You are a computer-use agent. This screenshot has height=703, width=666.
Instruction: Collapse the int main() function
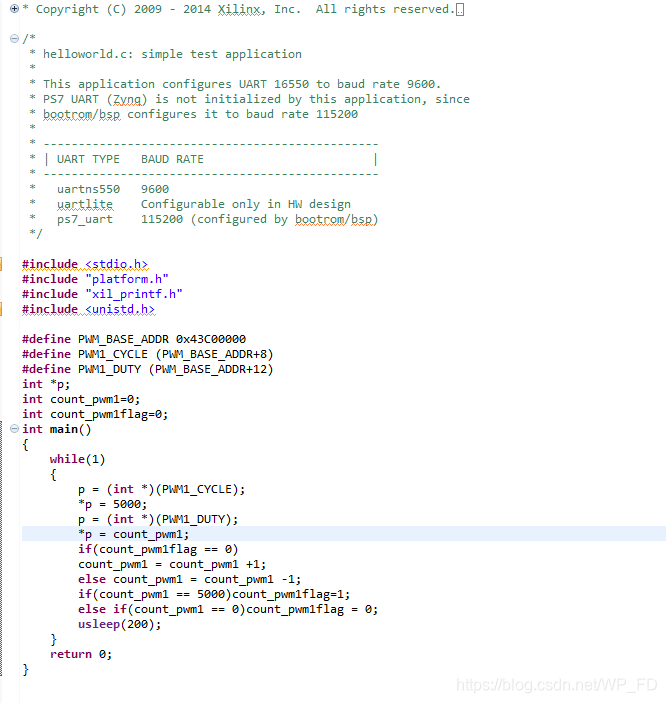click(14, 429)
